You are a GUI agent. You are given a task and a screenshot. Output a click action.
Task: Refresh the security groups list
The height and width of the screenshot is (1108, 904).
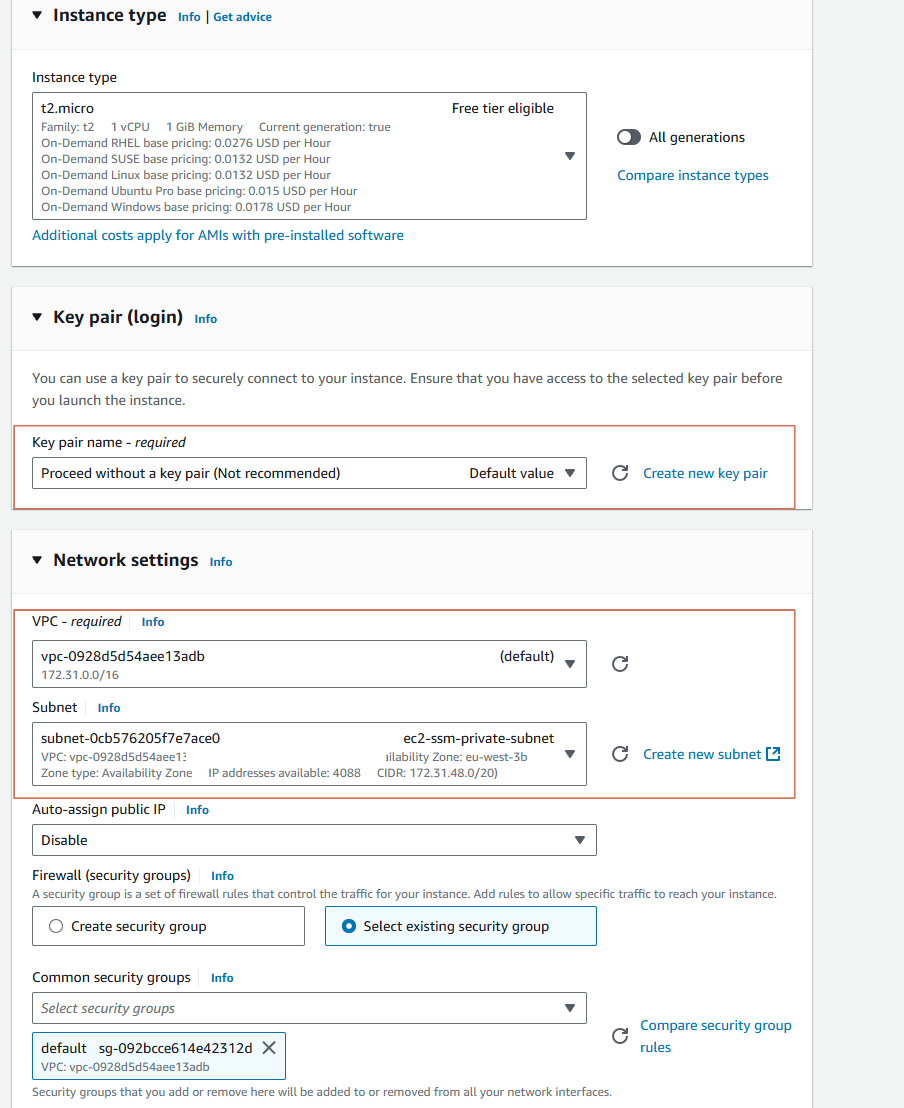click(620, 1036)
